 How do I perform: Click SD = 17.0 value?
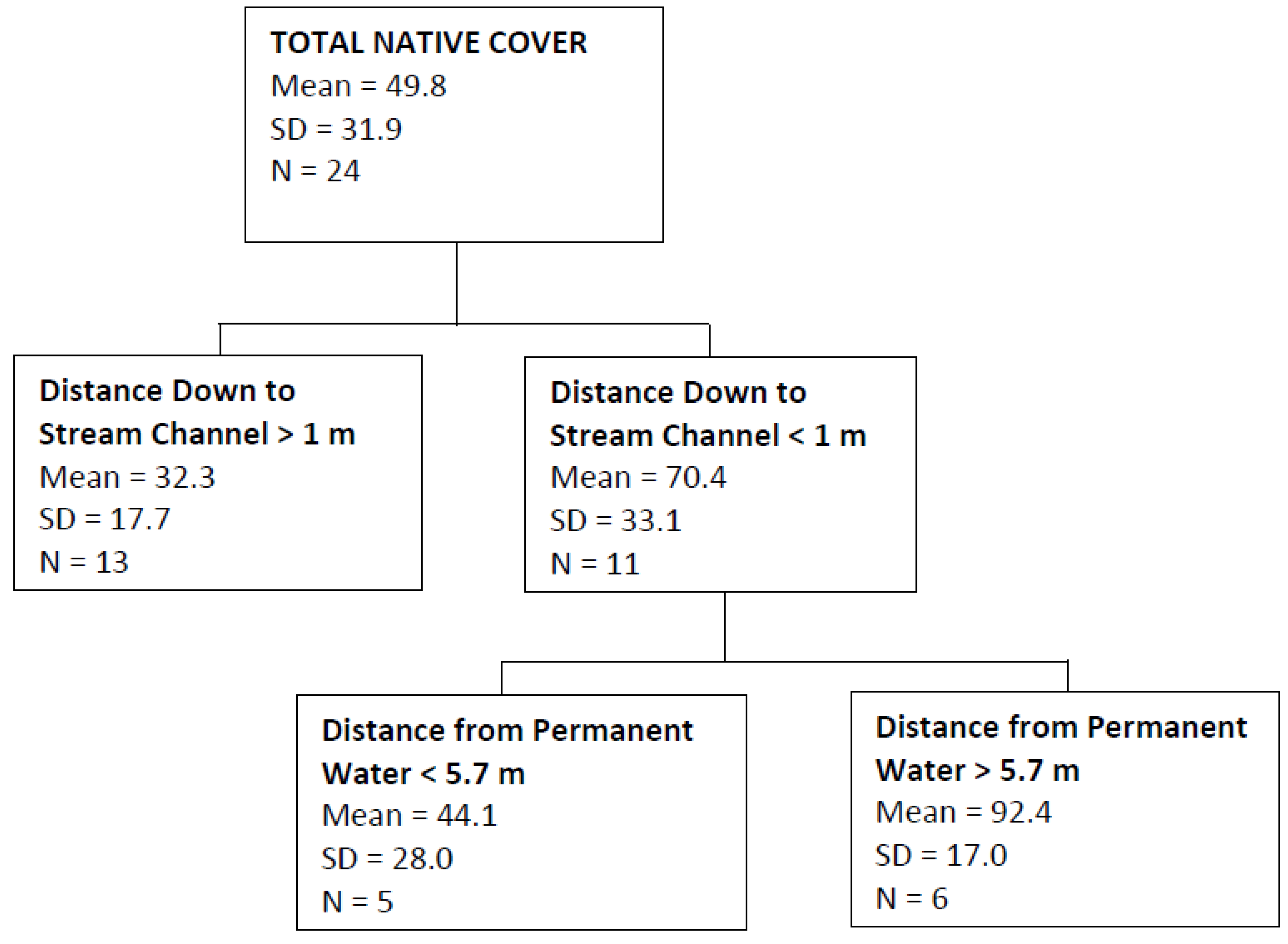[941, 855]
